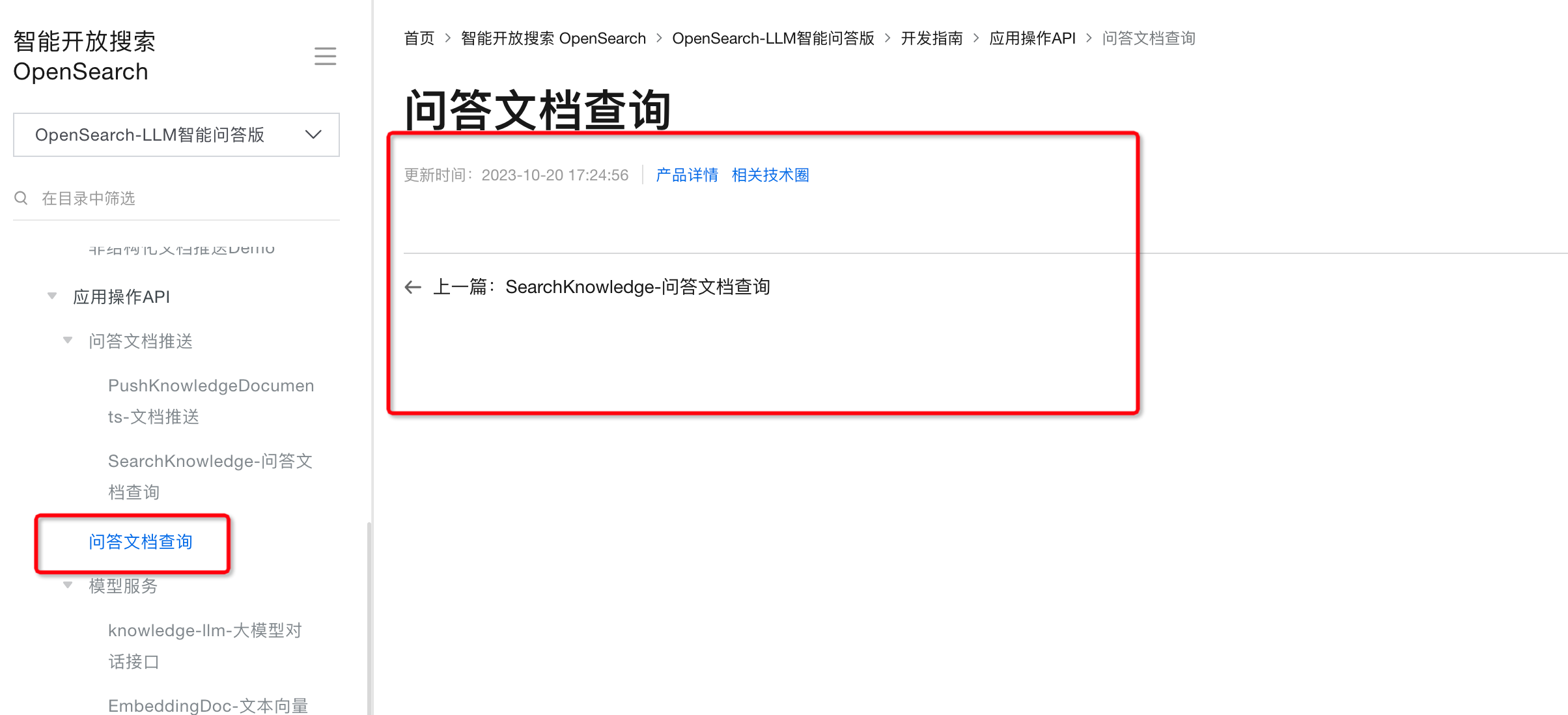This screenshot has height=715, width=1568.
Task: Open OpenSearch-LLM智能问答版 breadcrumb link
Action: [773, 38]
